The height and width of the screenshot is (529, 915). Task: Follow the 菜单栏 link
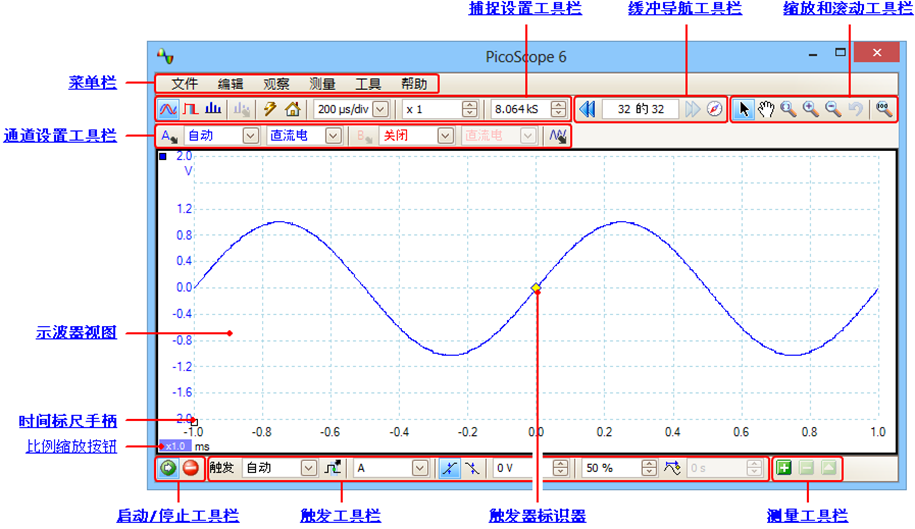tap(93, 83)
